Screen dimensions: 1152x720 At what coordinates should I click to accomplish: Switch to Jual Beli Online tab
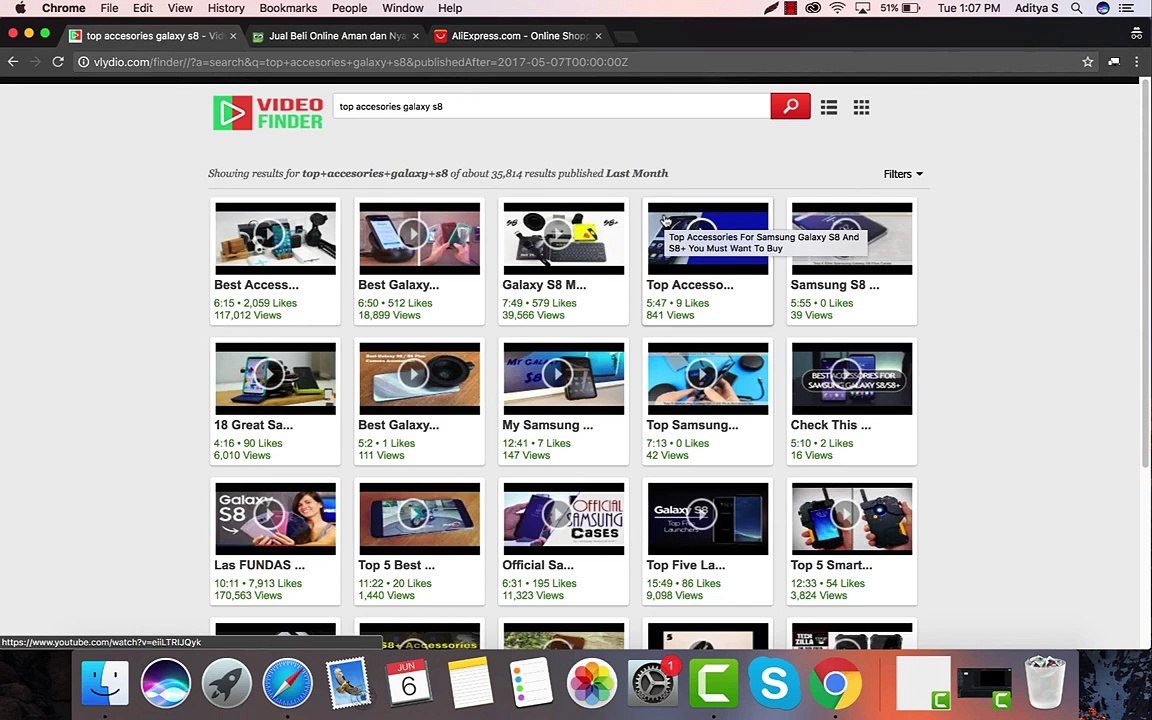coord(334,35)
